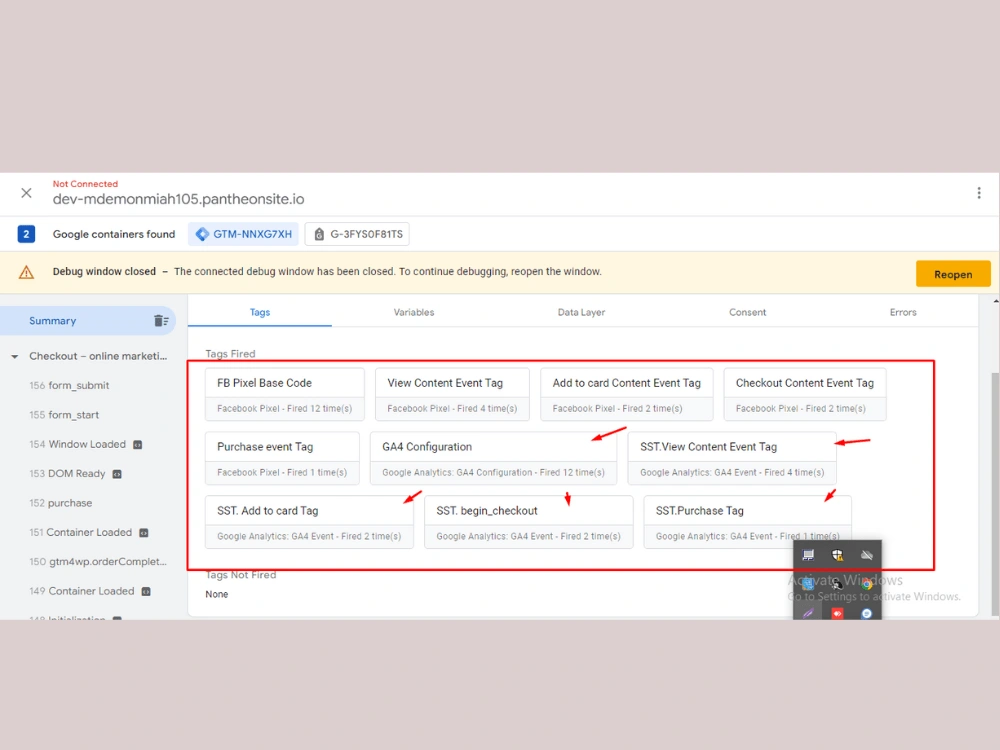
Task: Close the Tag Assistant debug panel
Action: [x=26, y=193]
